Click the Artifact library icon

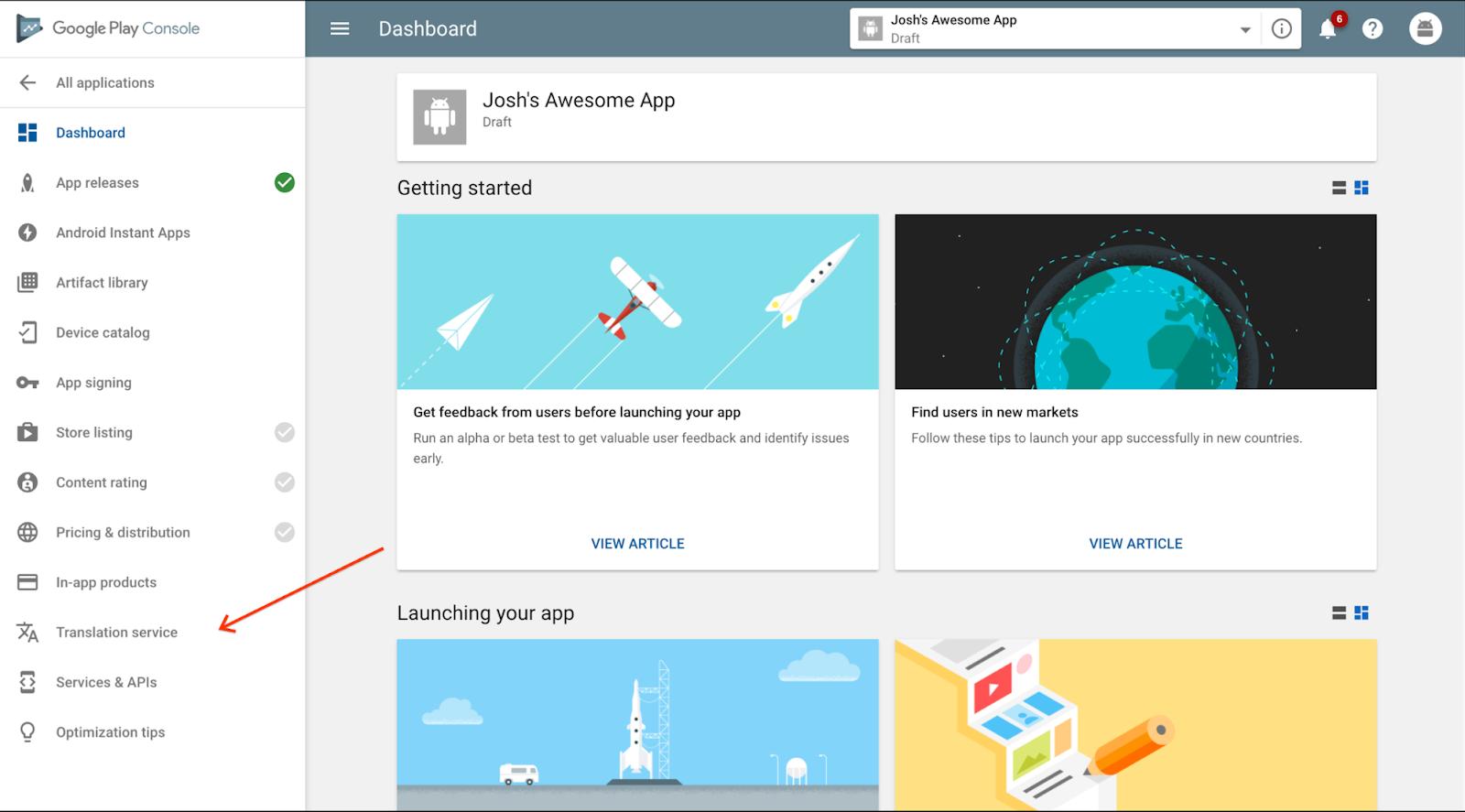(x=27, y=282)
